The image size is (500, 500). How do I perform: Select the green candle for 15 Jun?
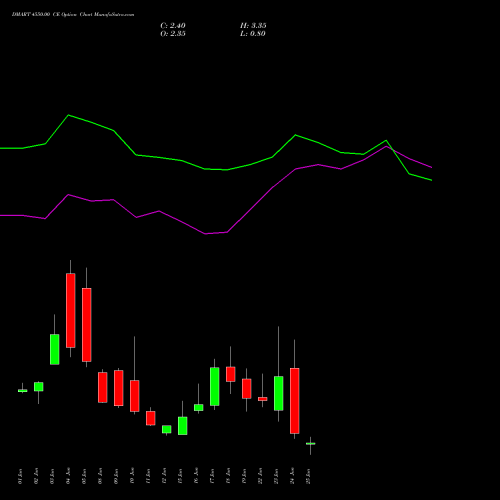(183, 426)
